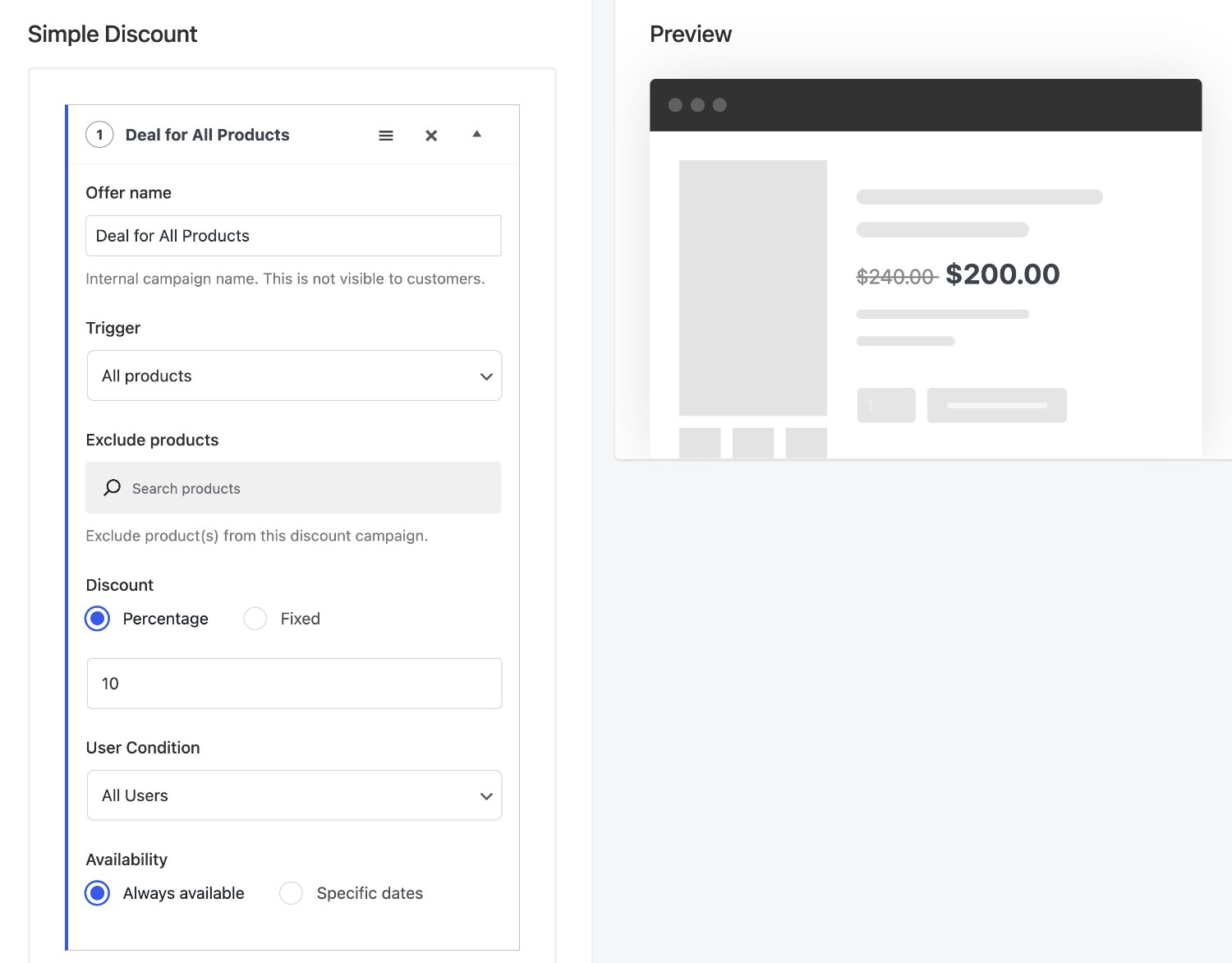Click the drag-handle hamburger icon on offer header

(385, 136)
